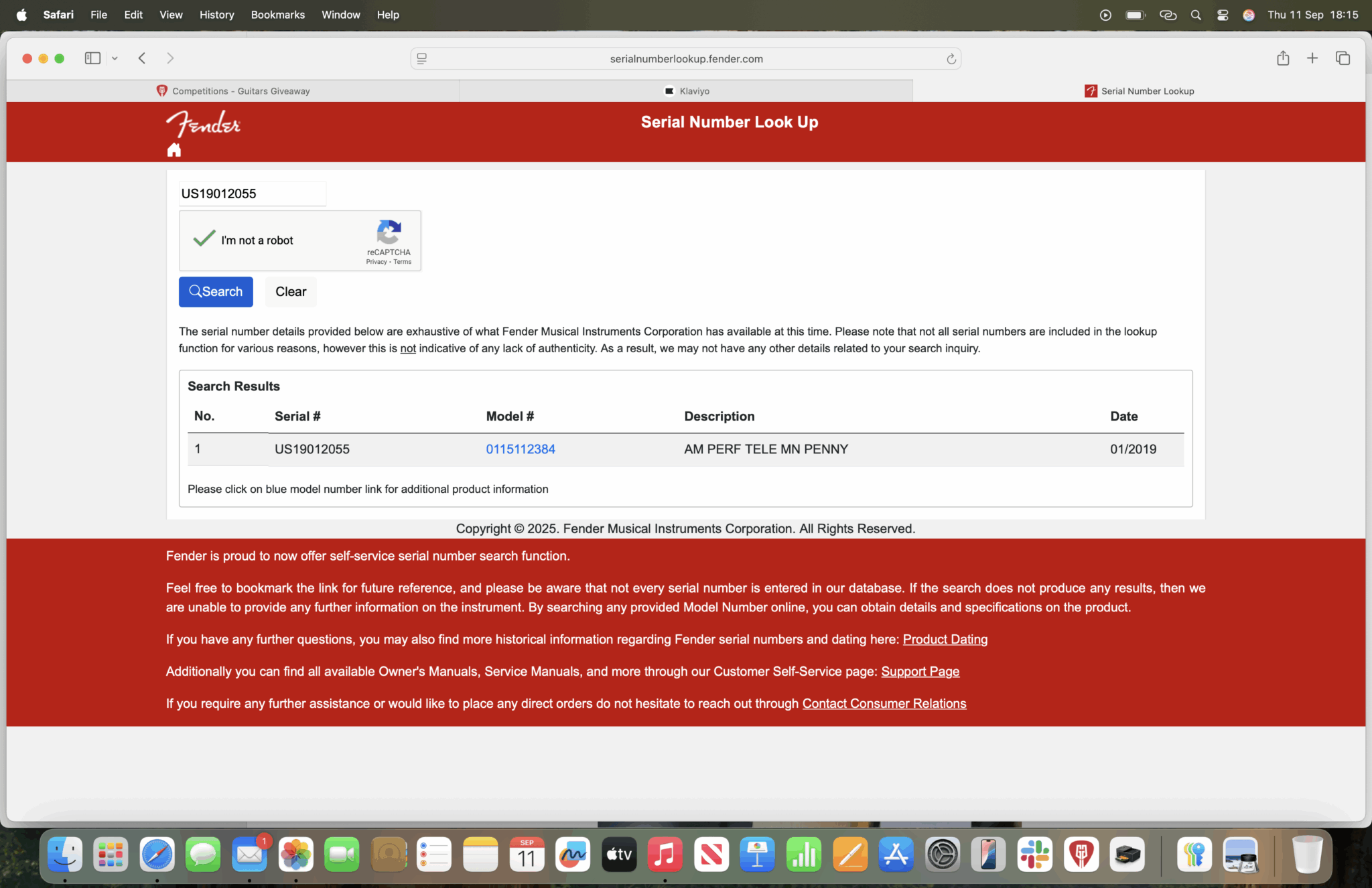Open Photos from the Dock
1372x888 pixels.
click(x=295, y=855)
